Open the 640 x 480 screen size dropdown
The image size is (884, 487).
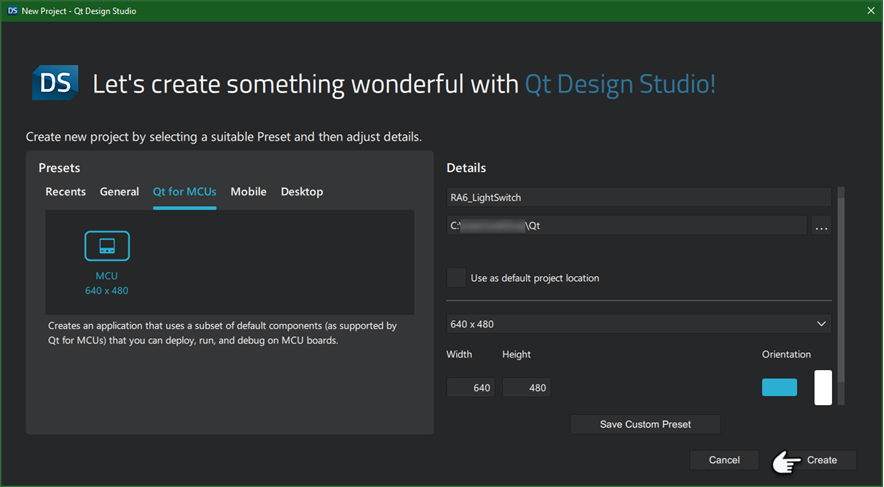(x=638, y=324)
